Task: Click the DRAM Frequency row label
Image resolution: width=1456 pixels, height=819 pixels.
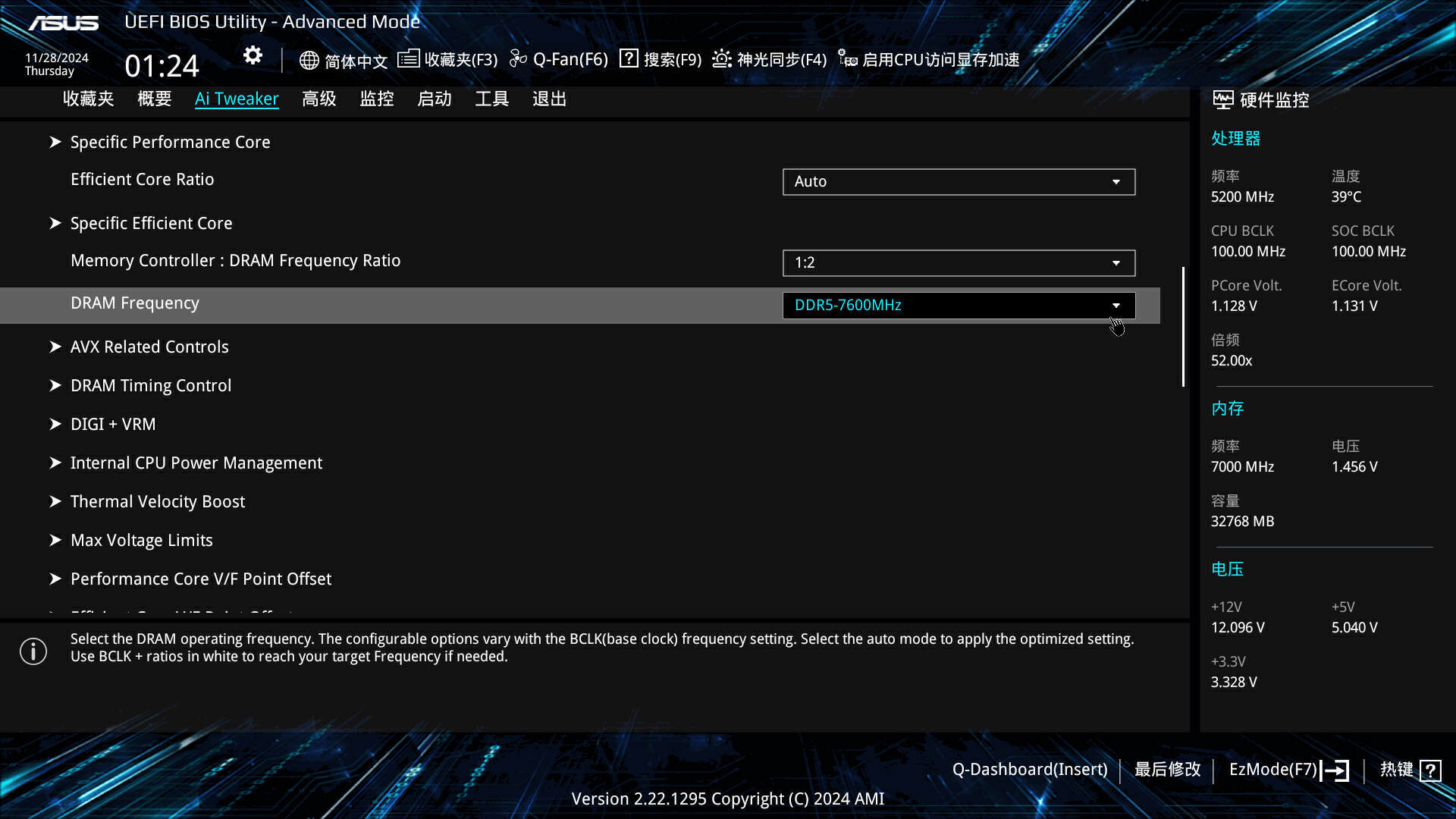Action: (135, 303)
